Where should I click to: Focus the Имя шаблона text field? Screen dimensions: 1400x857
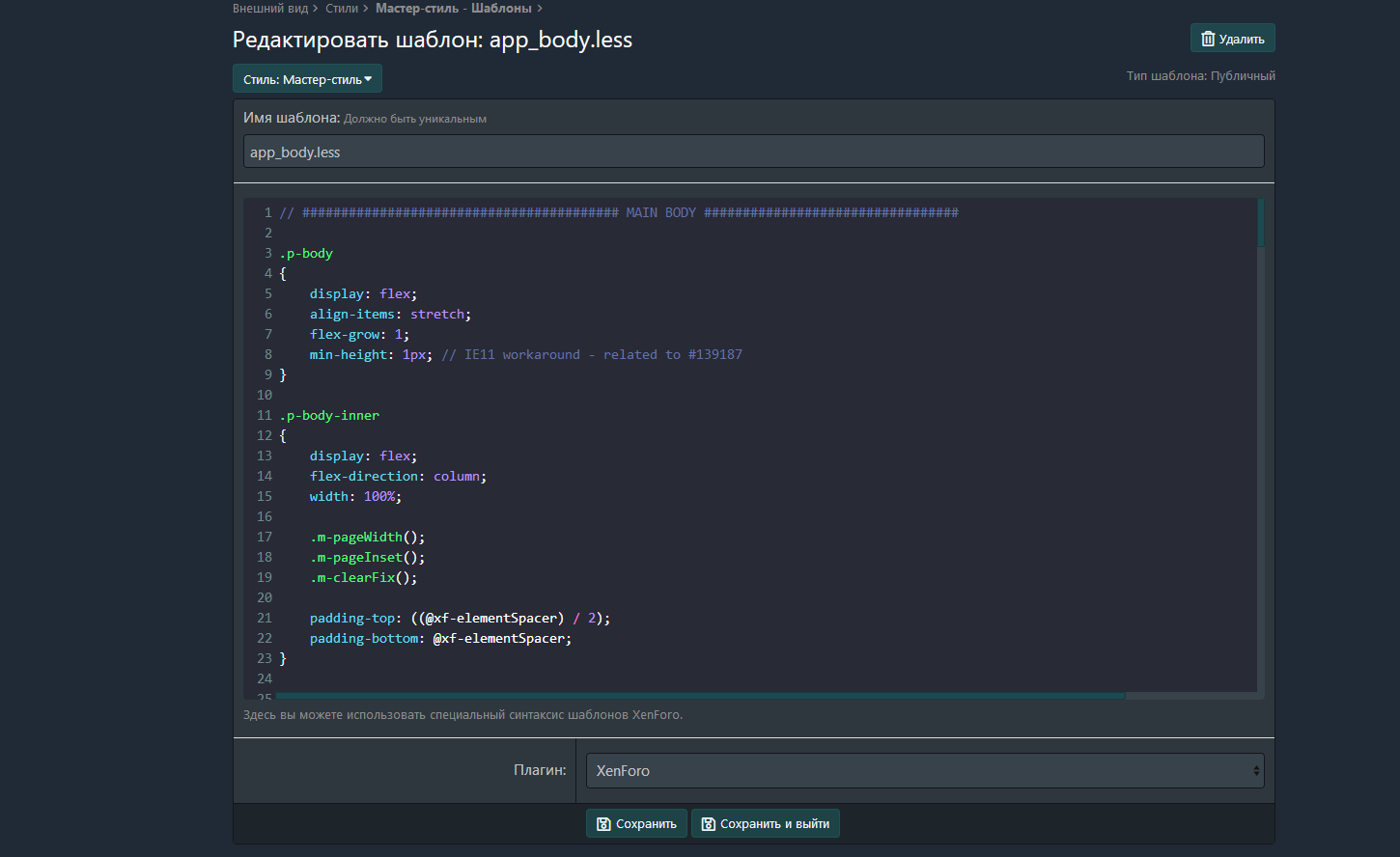753,152
